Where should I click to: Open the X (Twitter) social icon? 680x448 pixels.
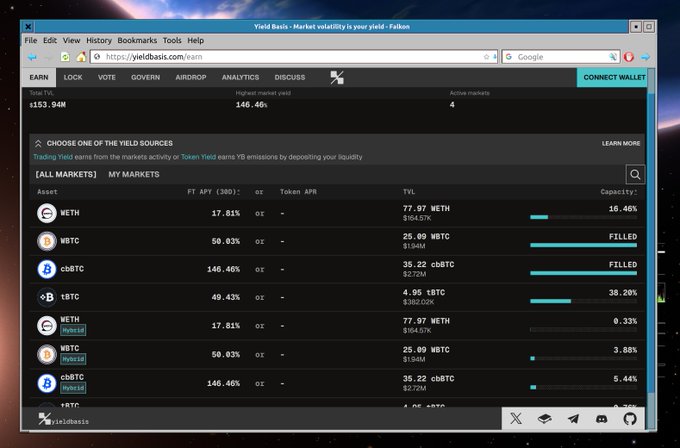click(516, 419)
